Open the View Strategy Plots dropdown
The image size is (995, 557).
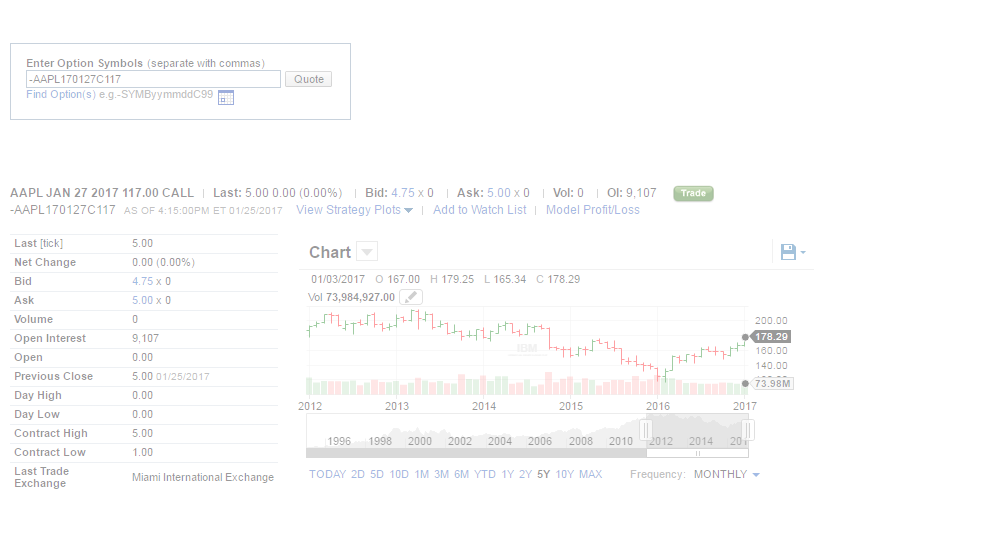[x=355, y=210]
